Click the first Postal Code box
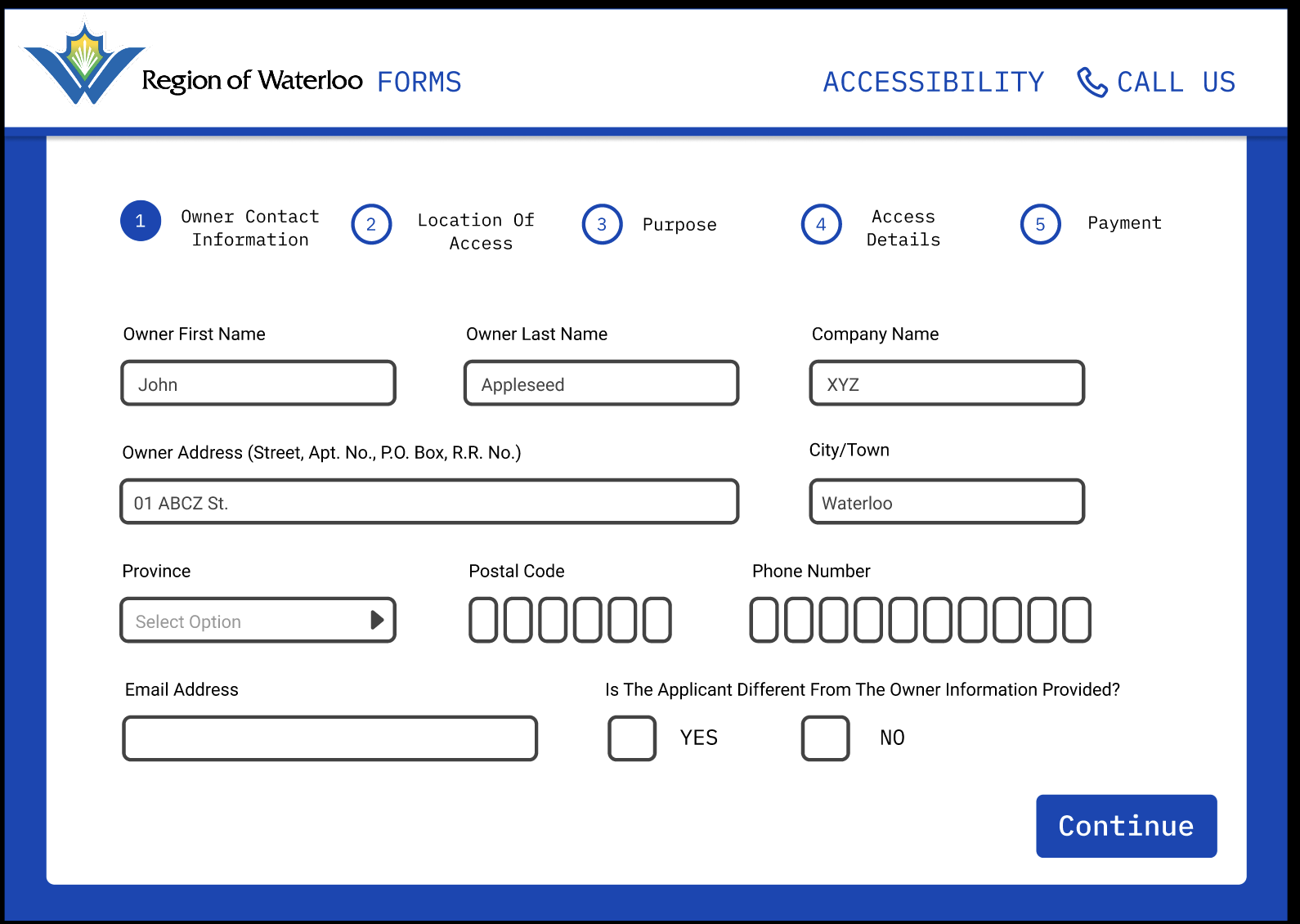 pos(483,620)
